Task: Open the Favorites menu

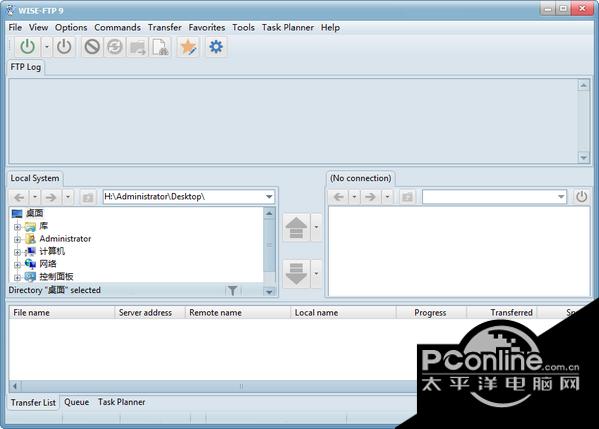Action: (207, 28)
